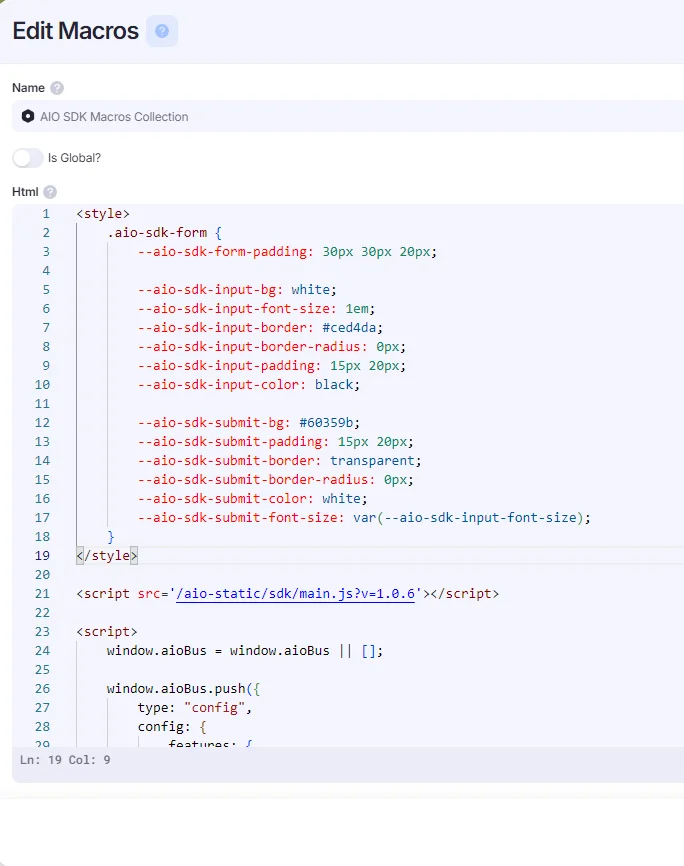Viewport: 684px width, 866px height.
Task: Click the #ced4da border color value
Action: pos(350,328)
